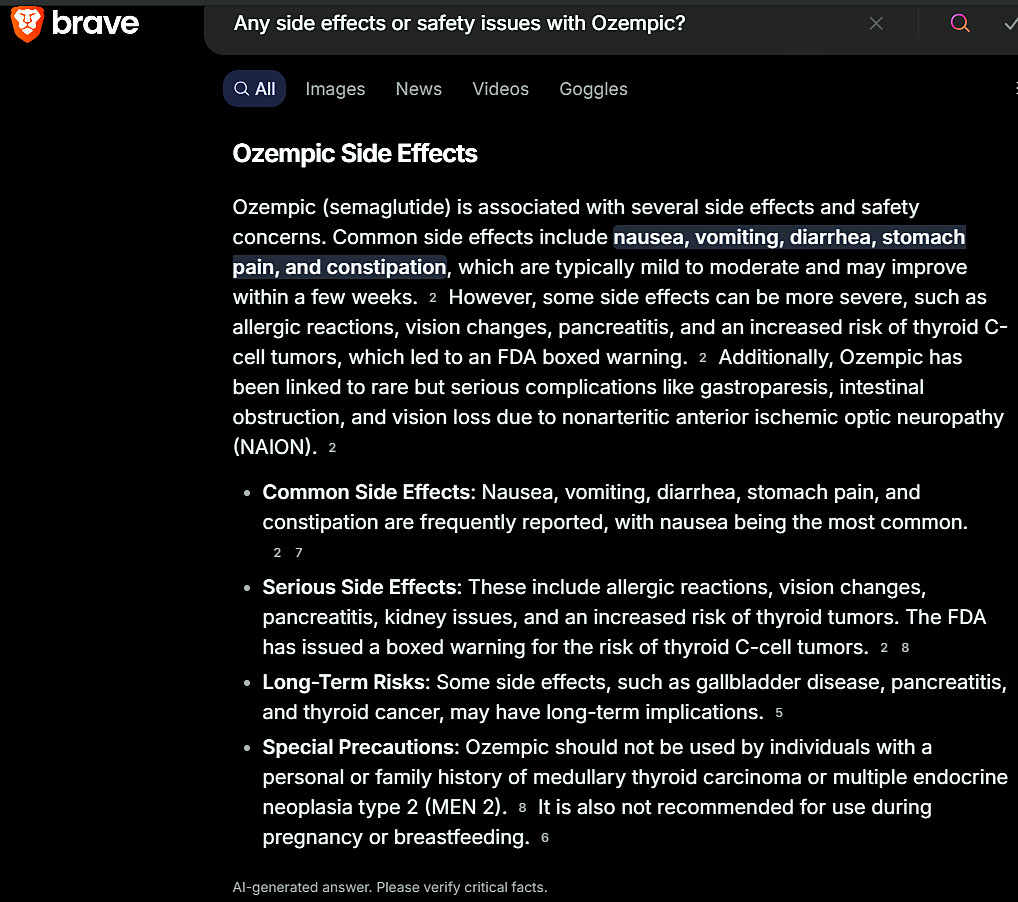Open citation 2 after 'within a few weeks'
1018x902 pixels.
point(433,298)
